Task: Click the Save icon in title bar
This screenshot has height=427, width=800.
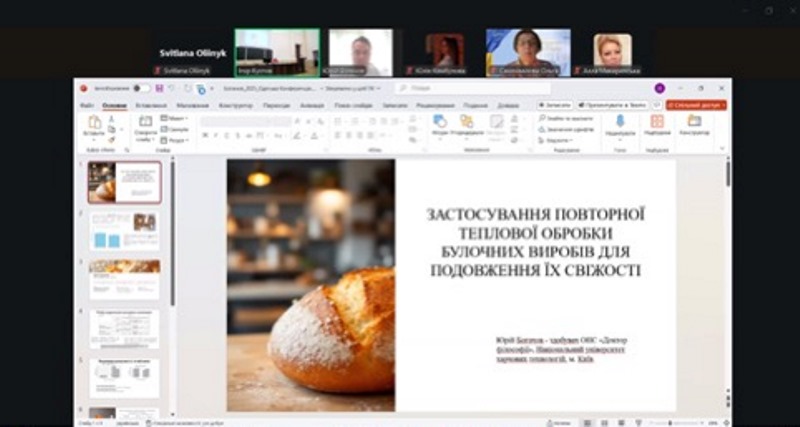Action: [159, 88]
